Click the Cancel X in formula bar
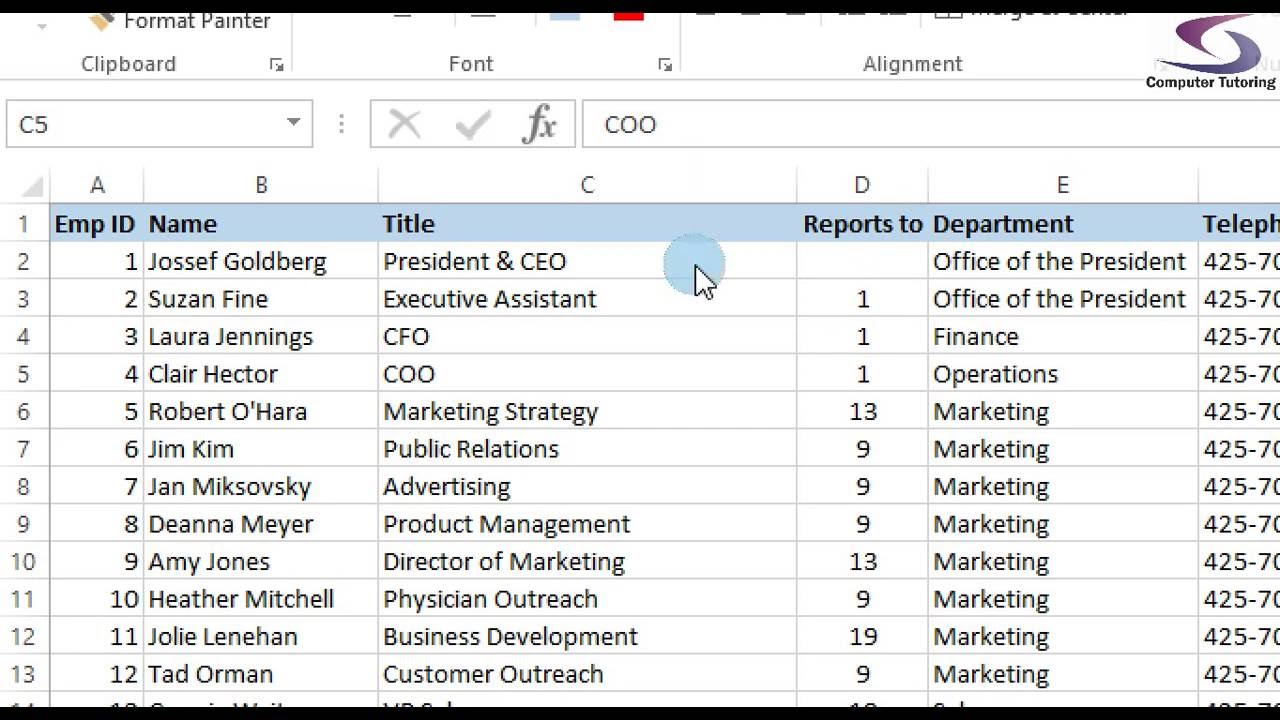This screenshot has height=720, width=1280. tap(404, 125)
